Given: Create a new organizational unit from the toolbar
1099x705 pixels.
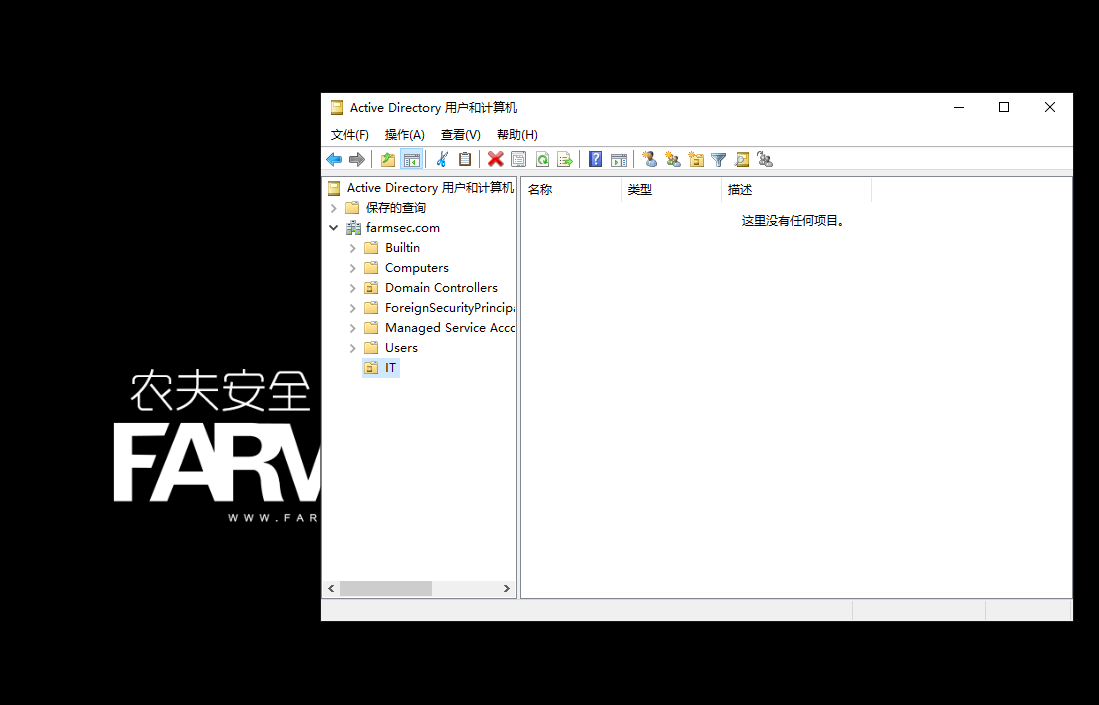Looking at the screenshot, I should click(695, 159).
